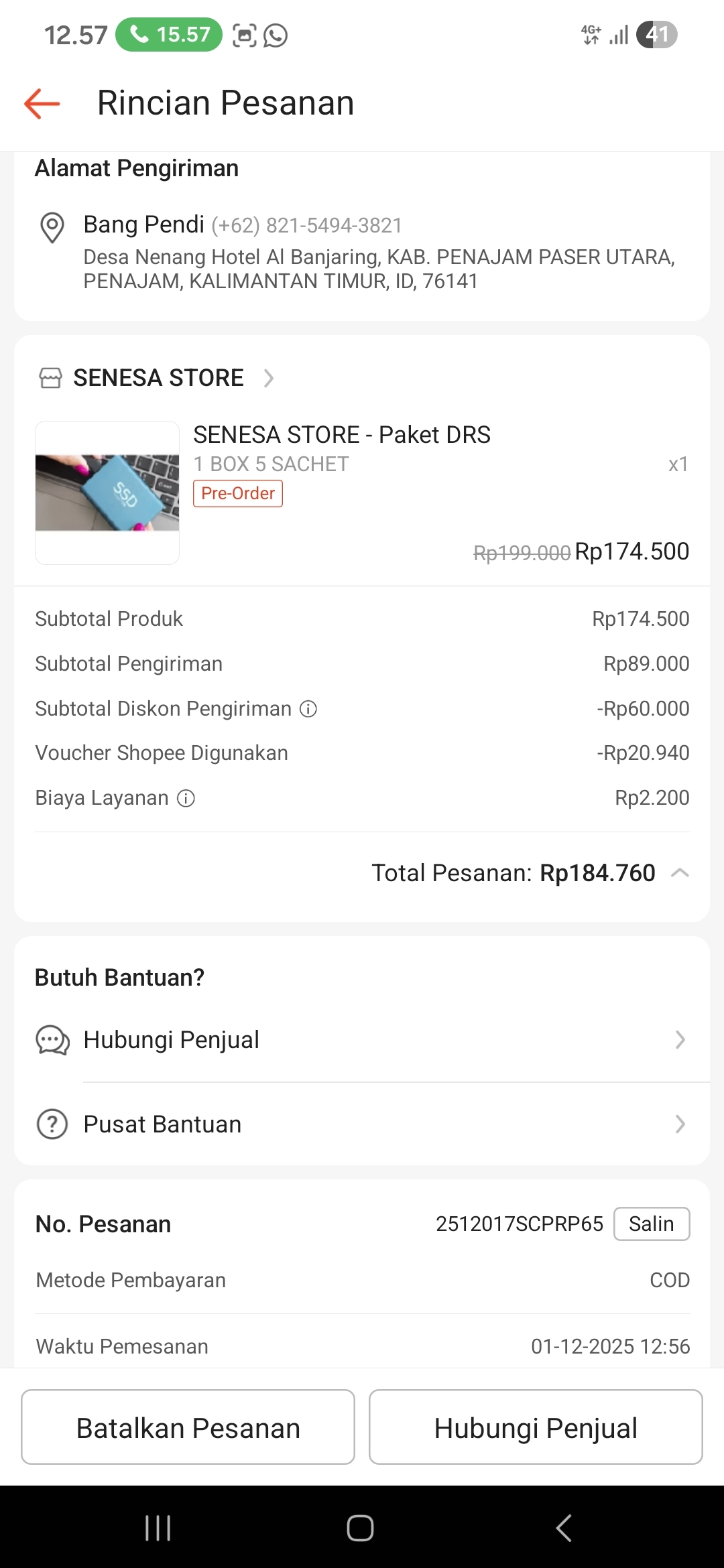Tap the ongoing call indicator in status bar
Viewport: 724px width, 1568px height.
point(169,34)
